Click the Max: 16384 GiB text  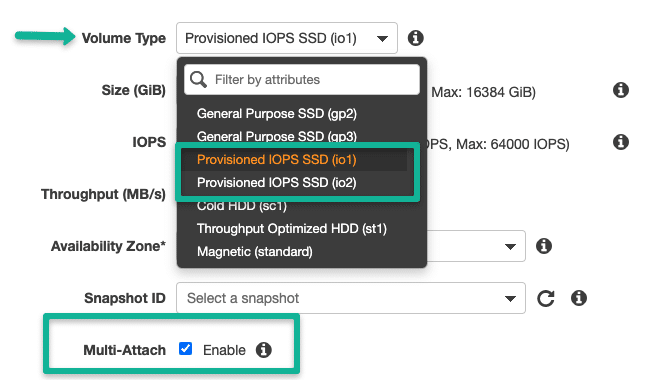coord(484,92)
